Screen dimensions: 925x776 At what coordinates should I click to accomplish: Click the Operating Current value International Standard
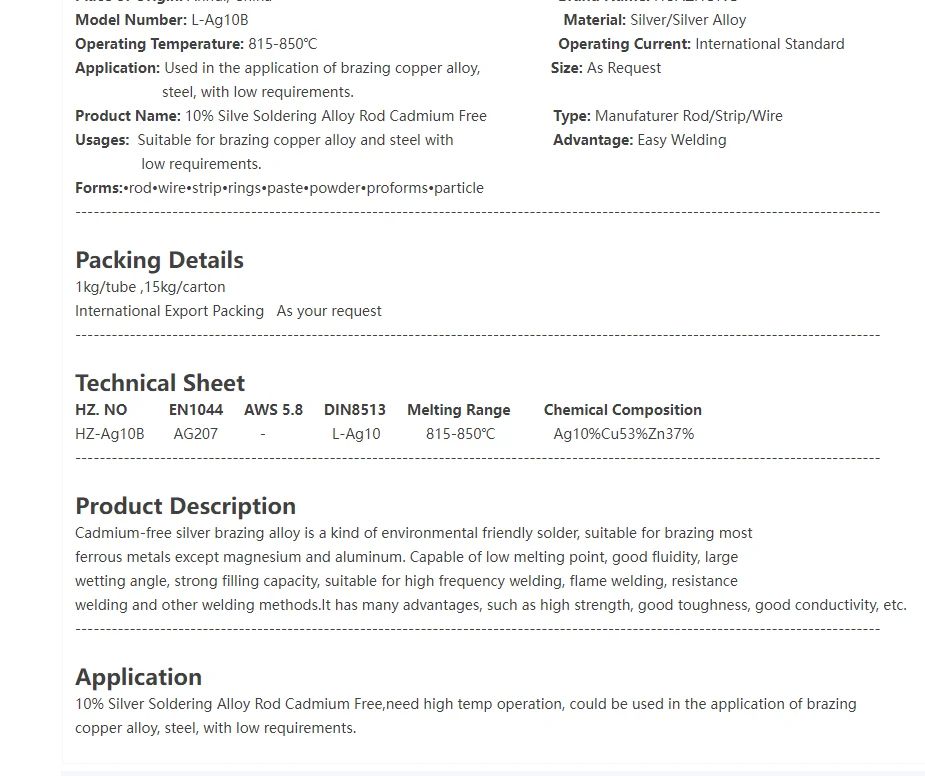point(769,44)
